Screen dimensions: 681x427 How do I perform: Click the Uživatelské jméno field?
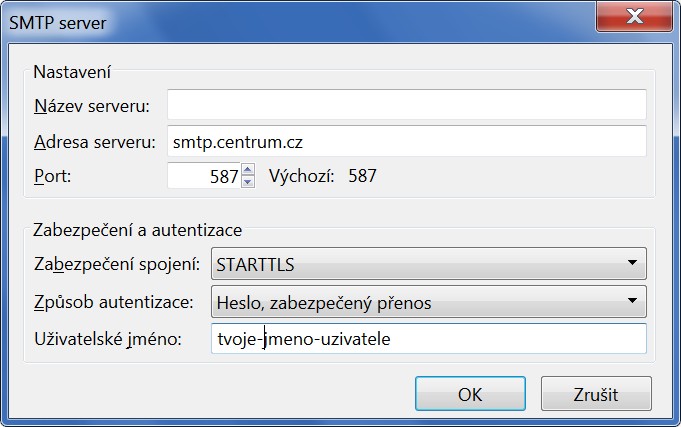pos(428,339)
